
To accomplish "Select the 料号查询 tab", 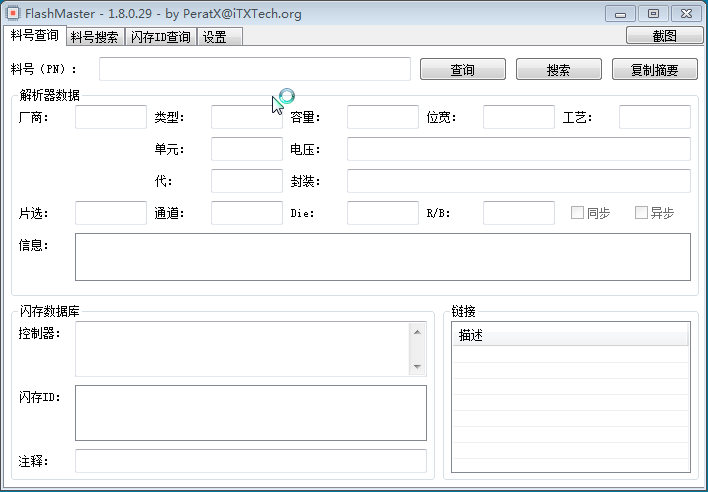I will tap(35, 36).
